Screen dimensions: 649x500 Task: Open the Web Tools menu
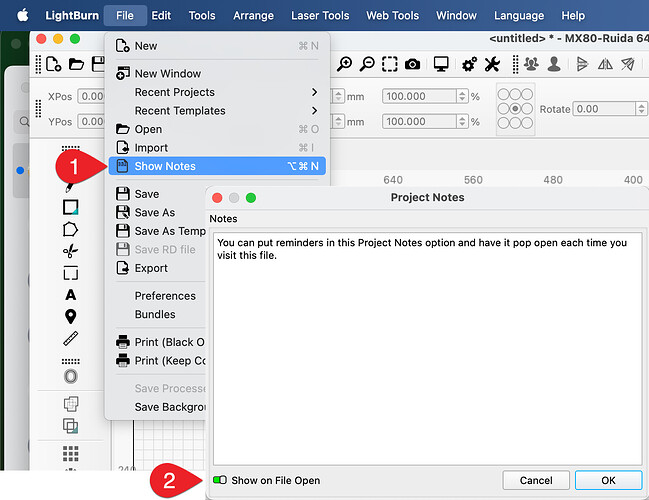coord(392,15)
